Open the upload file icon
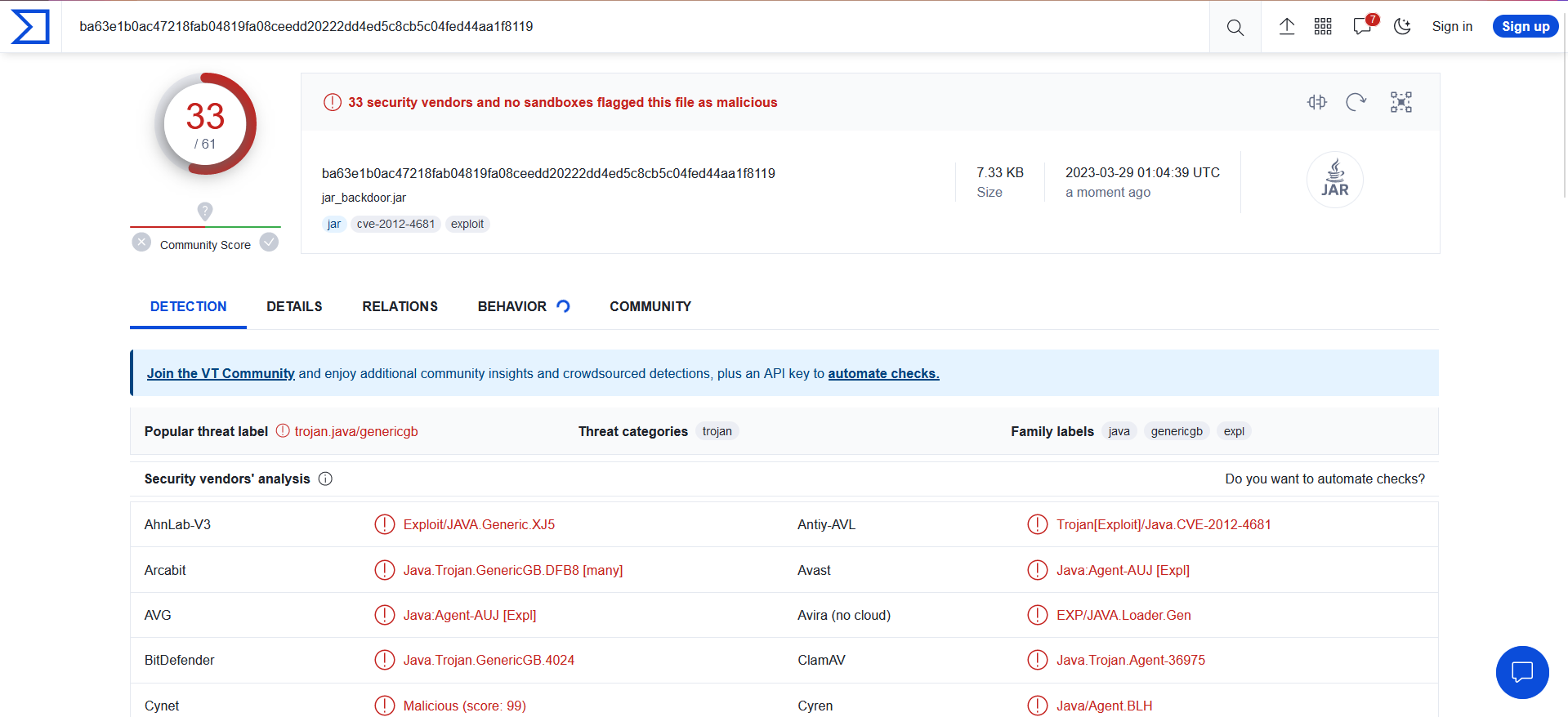This screenshot has height=717, width=1568. coord(1287,26)
